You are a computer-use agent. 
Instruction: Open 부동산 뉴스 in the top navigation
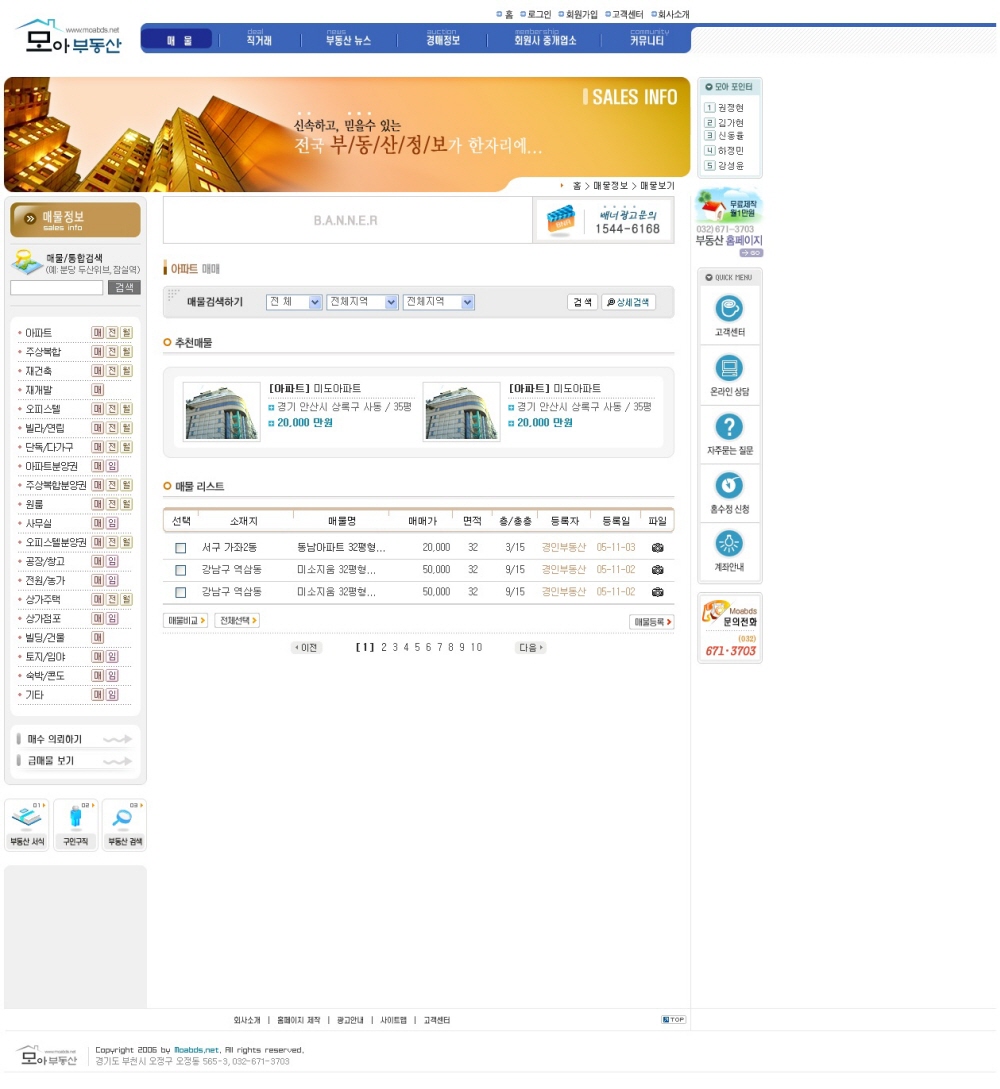(x=348, y=40)
